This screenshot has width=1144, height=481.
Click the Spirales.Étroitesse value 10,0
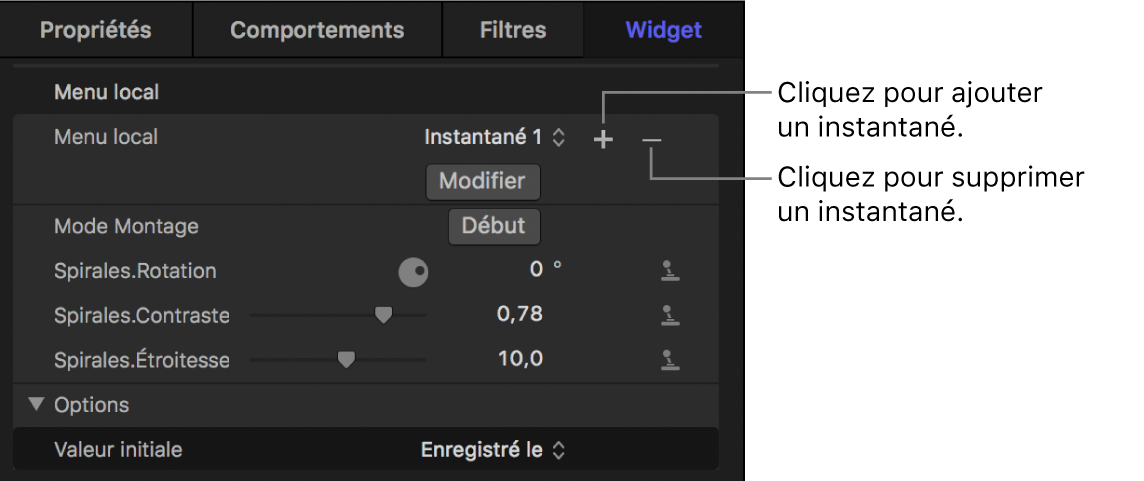point(520,359)
